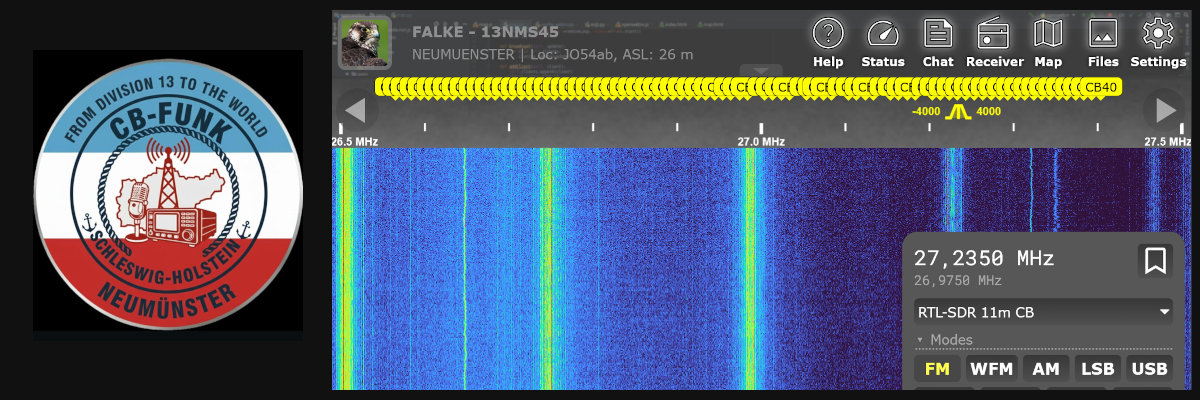The width and height of the screenshot is (1200, 400).
Task: Toggle the Receiver panel
Action: coord(994,44)
